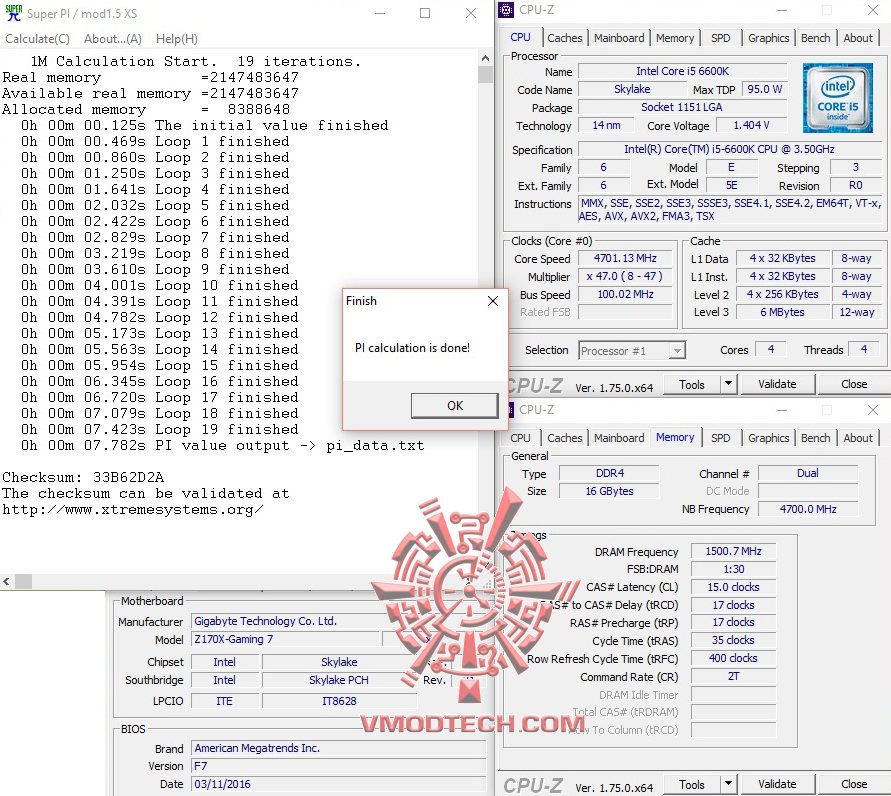
Task: Click the CAS# Latency value 15.0 clocks
Action: tap(733, 587)
